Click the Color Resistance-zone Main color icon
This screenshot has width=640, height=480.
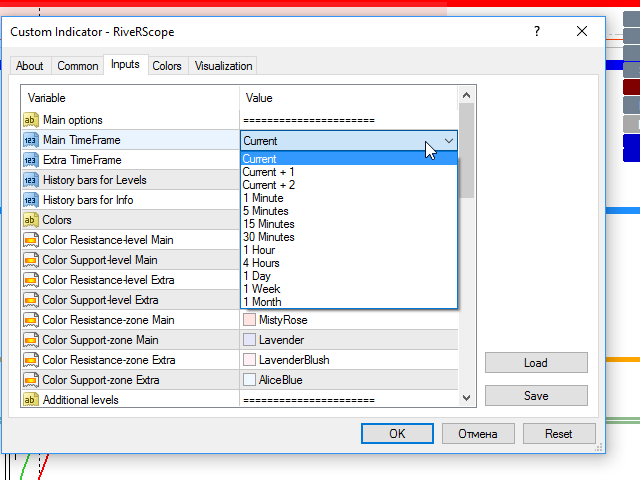31,320
